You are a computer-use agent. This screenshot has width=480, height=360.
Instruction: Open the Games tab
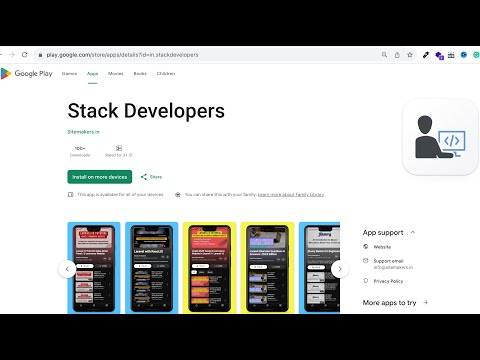(69, 73)
